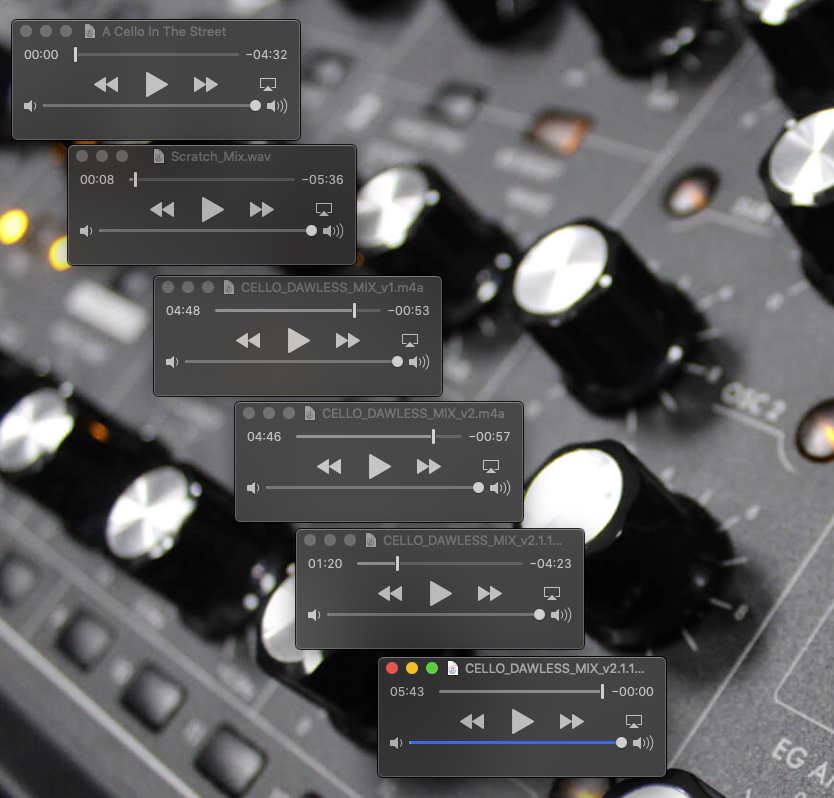834x798 pixels.
Task: Click the mute speaker icon in Scratch_Mix.wav player
Action: (x=86, y=231)
